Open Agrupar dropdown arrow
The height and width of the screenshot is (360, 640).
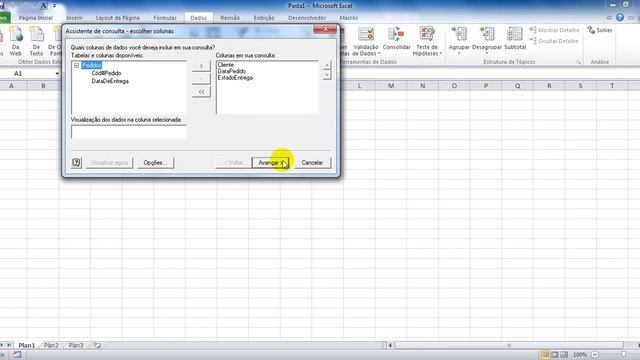pos(459,53)
